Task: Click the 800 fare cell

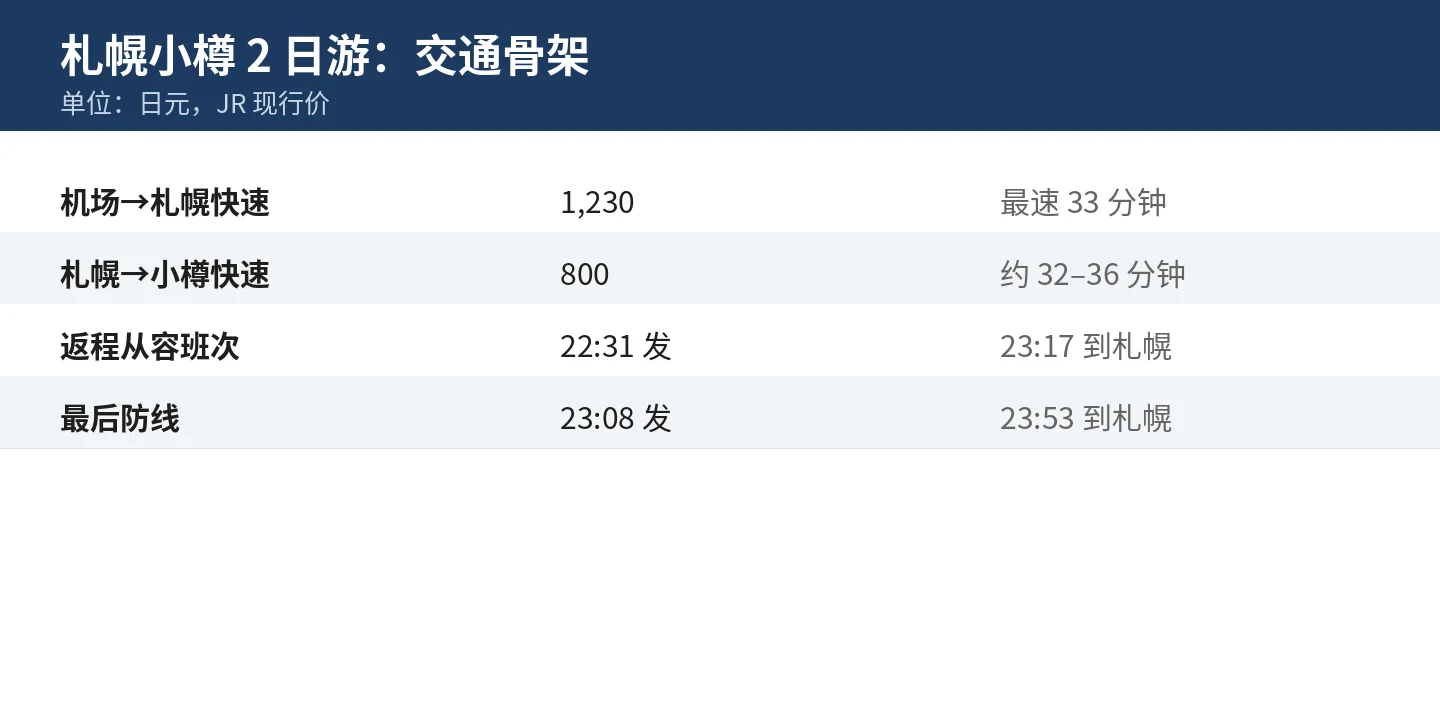Action: (x=585, y=275)
